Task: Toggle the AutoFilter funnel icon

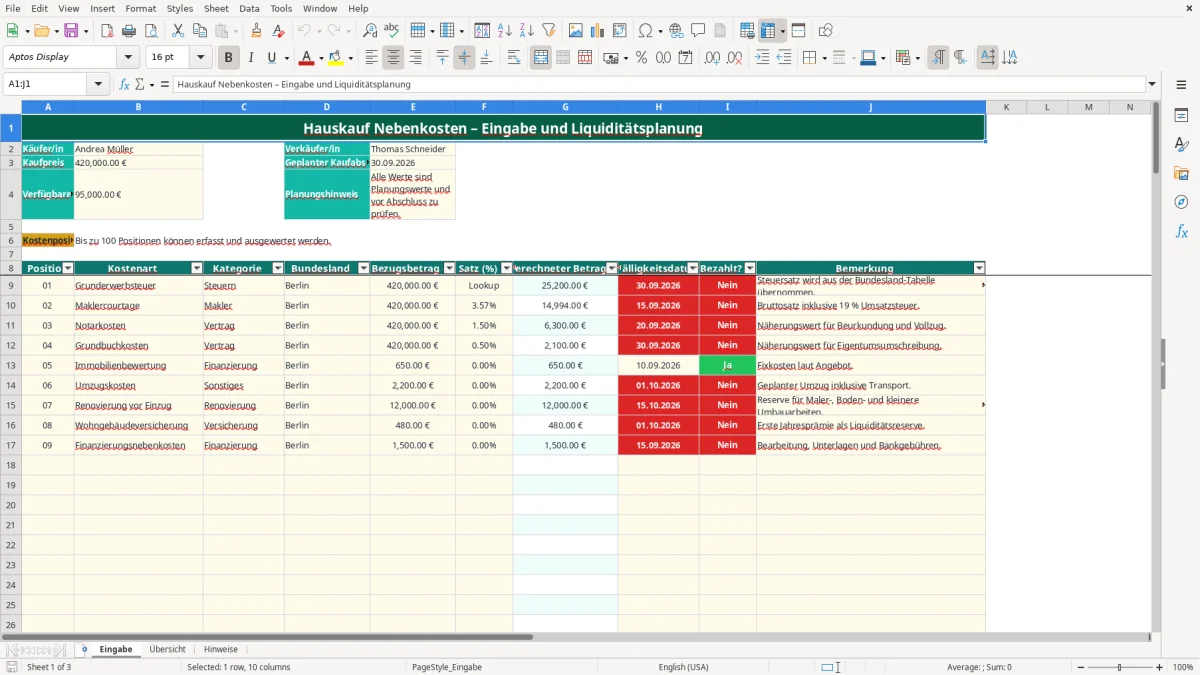Action: tap(548, 31)
